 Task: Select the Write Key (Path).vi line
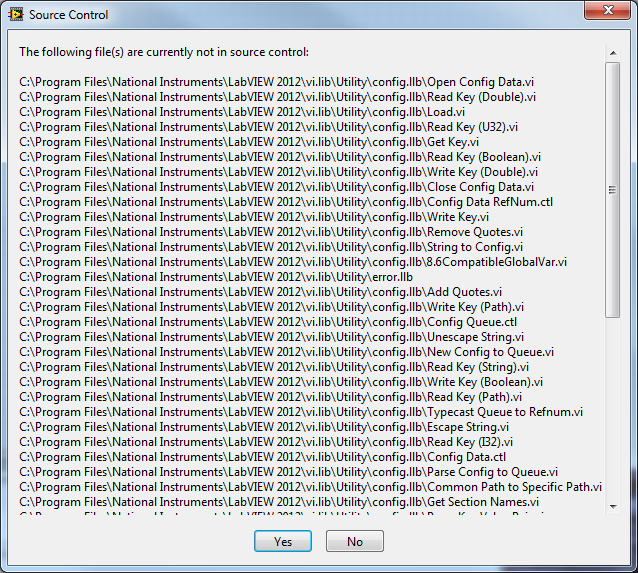coord(271,308)
